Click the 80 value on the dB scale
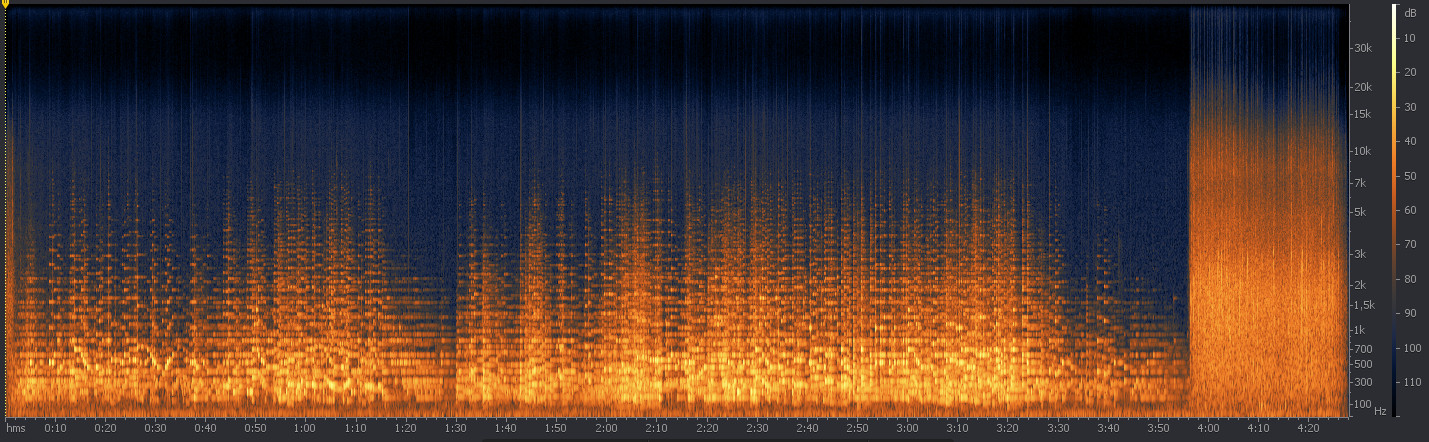This screenshot has width=1429, height=442. (1409, 279)
